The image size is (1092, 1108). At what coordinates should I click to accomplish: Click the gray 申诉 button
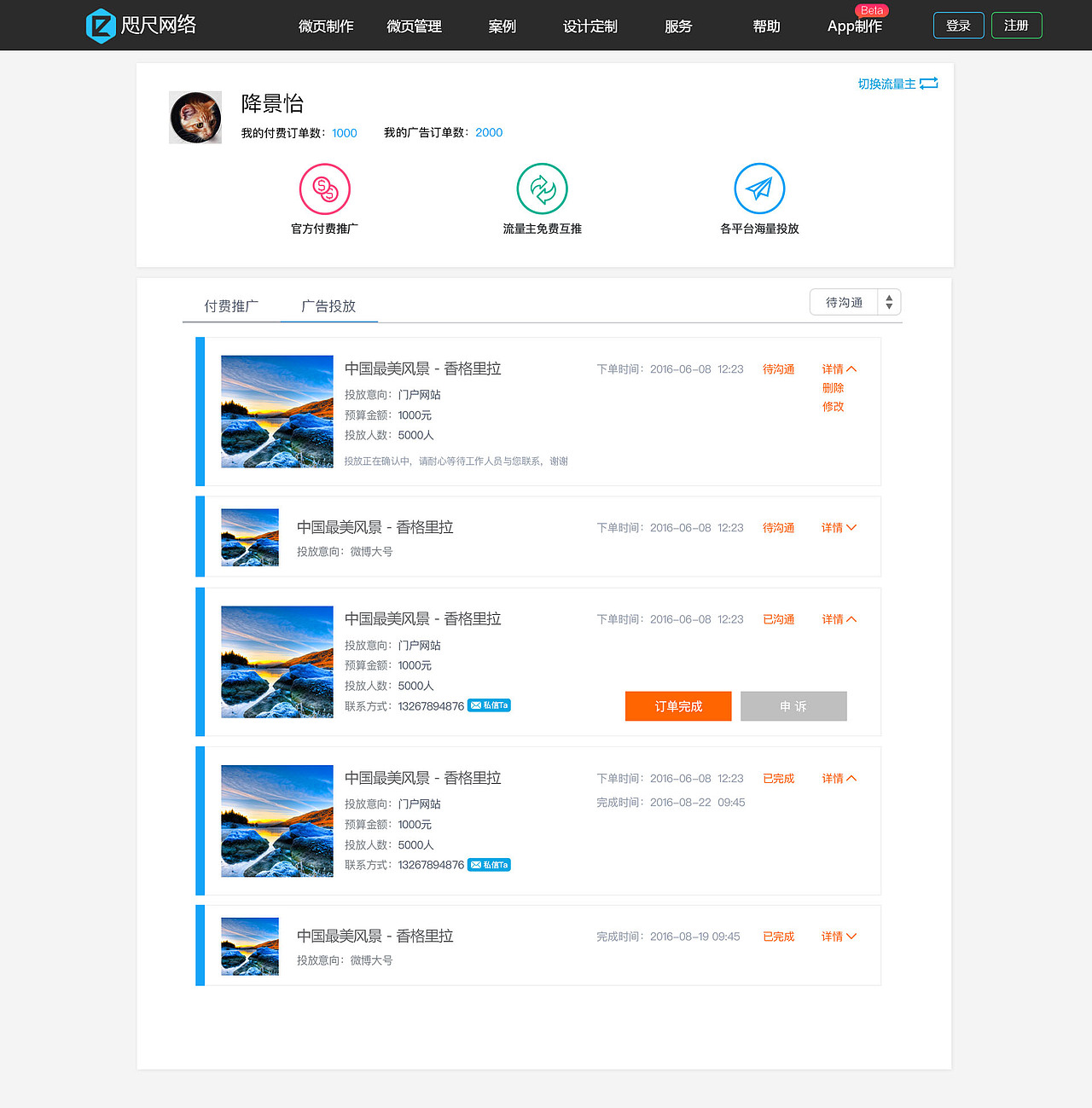793,706
